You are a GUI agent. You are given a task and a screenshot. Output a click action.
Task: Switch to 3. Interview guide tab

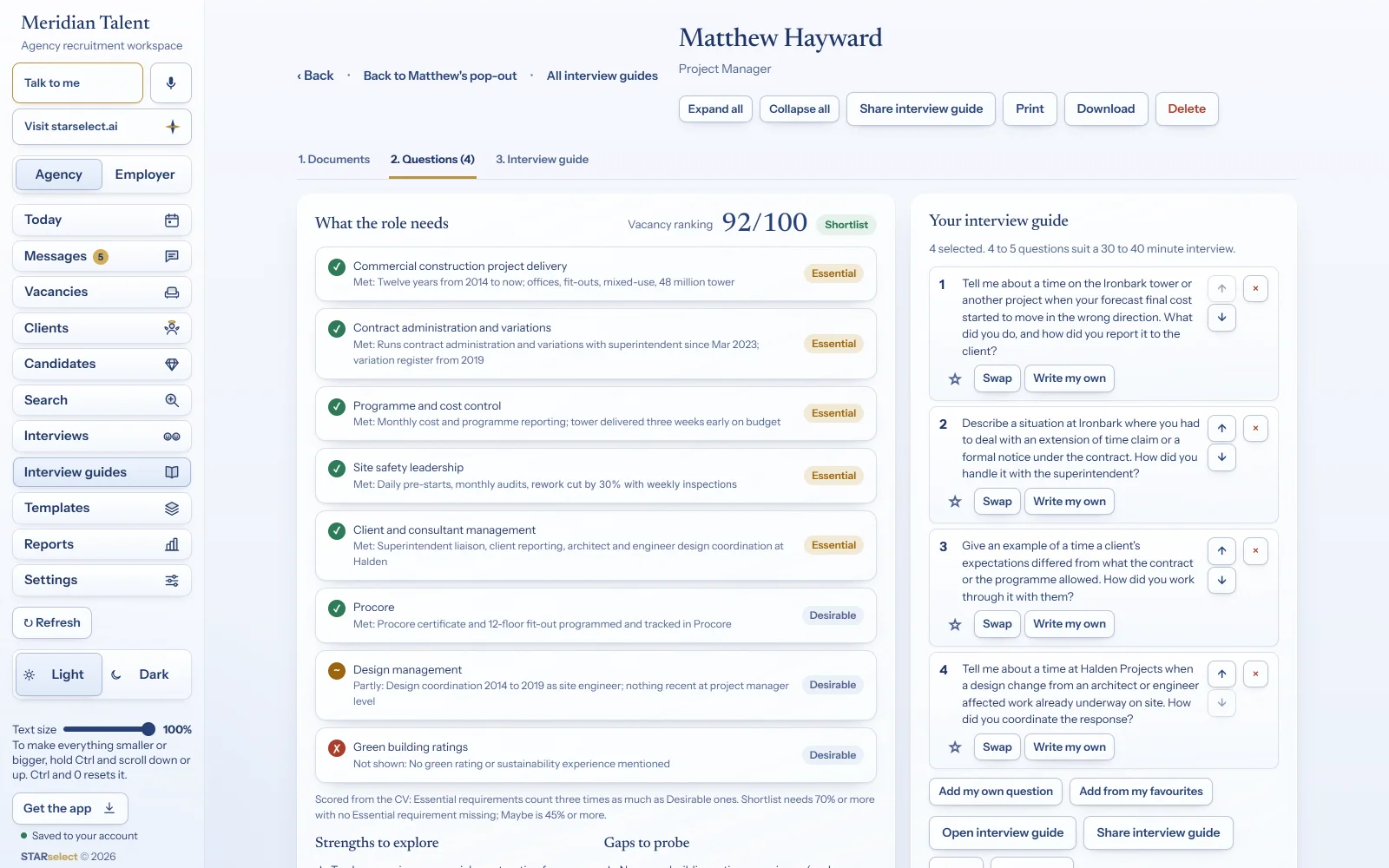pyautogui.click(x=542, y=160)
